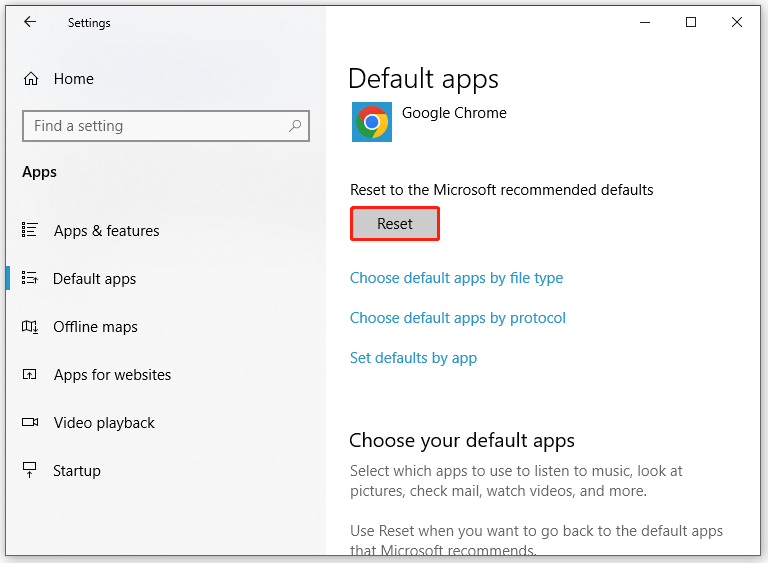Select the Apps & features icon

[30, 231]
